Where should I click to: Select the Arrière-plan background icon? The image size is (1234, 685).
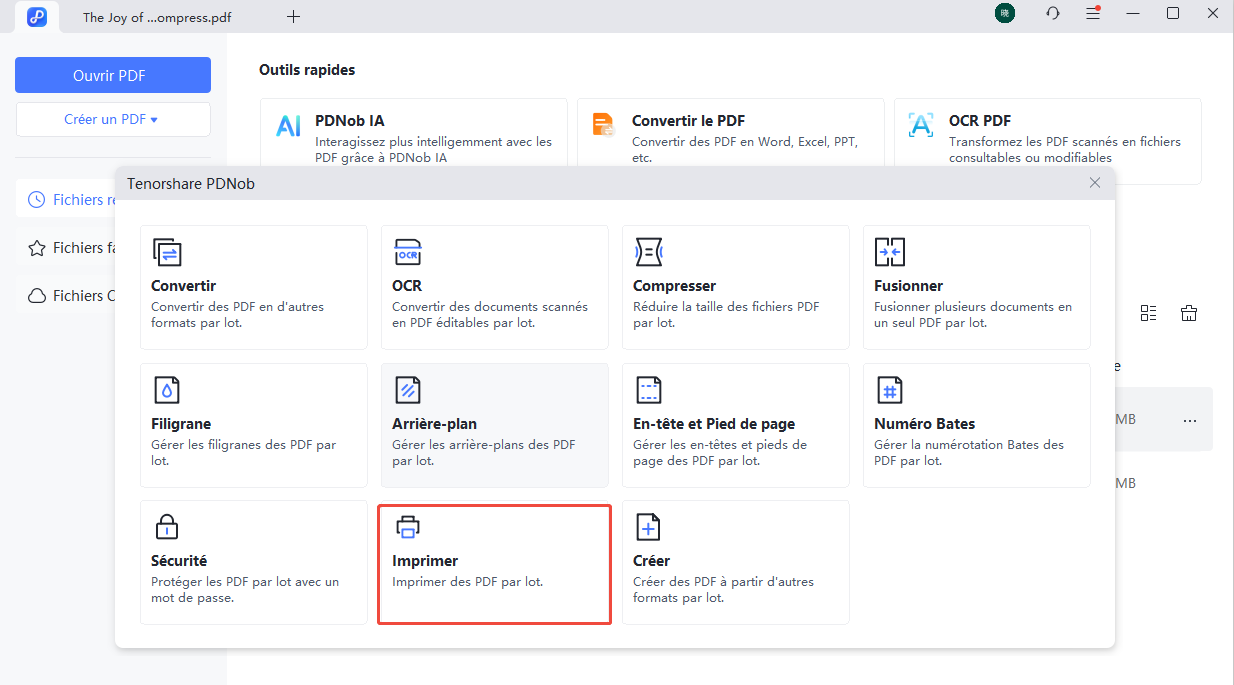407,390
